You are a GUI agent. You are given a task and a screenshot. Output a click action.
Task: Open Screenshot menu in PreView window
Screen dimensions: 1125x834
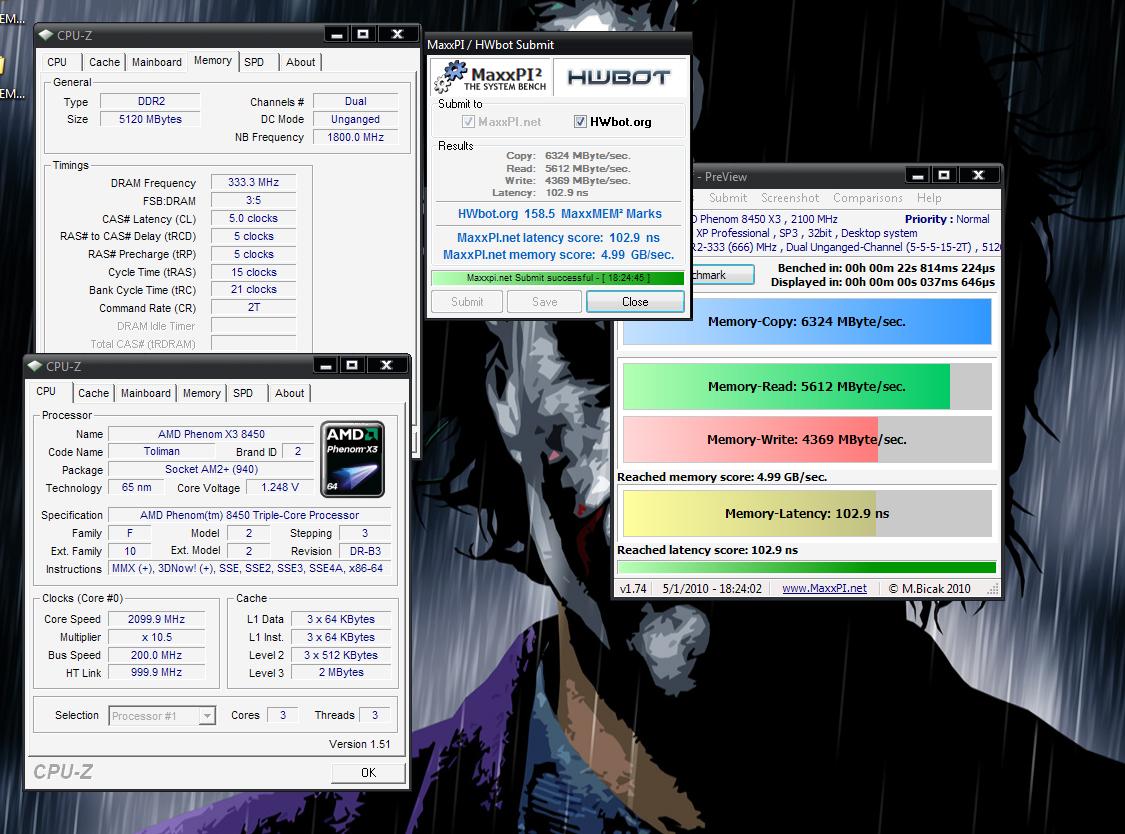(789, 198)
